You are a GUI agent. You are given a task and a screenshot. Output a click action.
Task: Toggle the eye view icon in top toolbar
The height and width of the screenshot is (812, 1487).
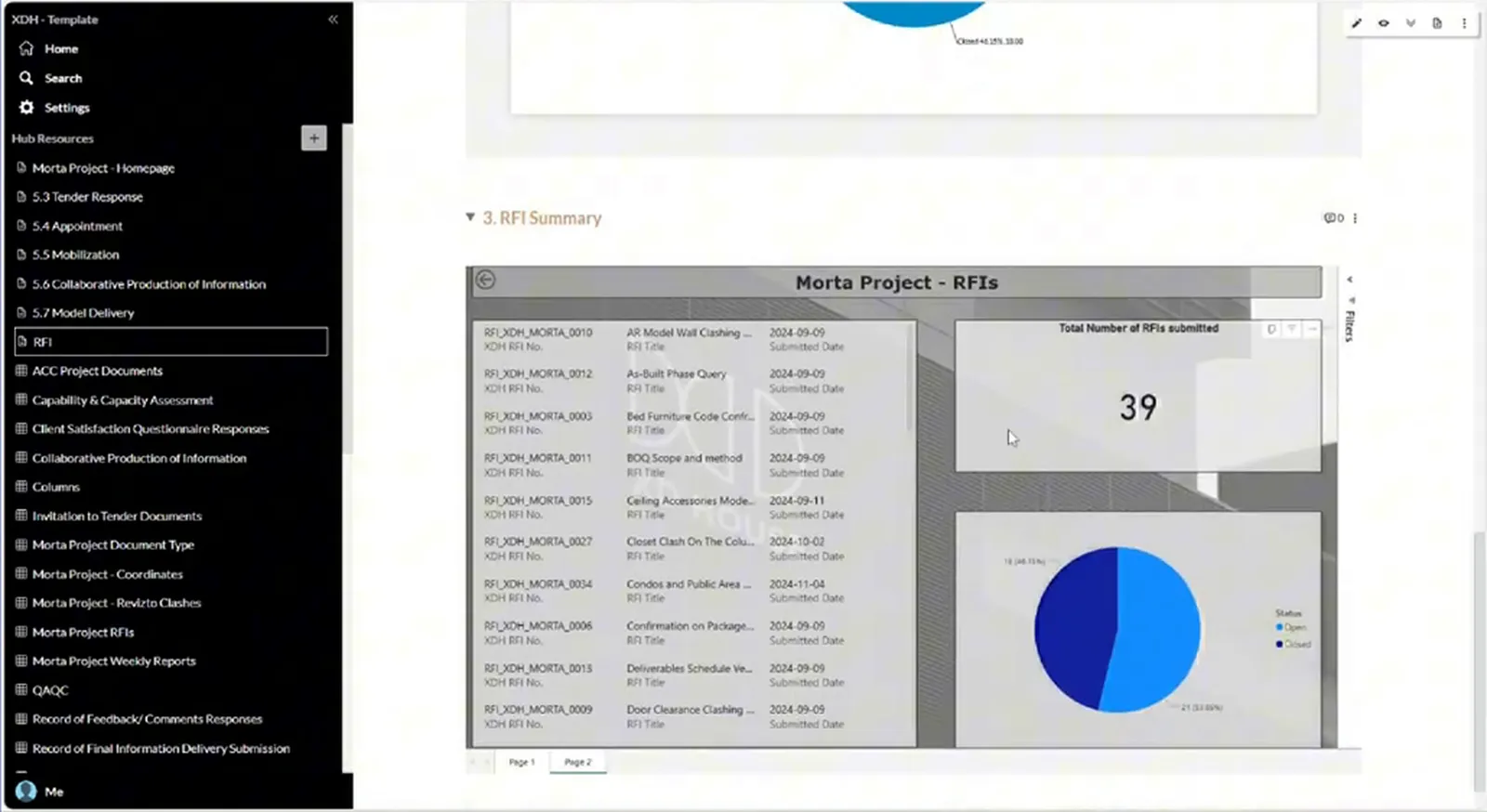click(x=1384, y=23)
